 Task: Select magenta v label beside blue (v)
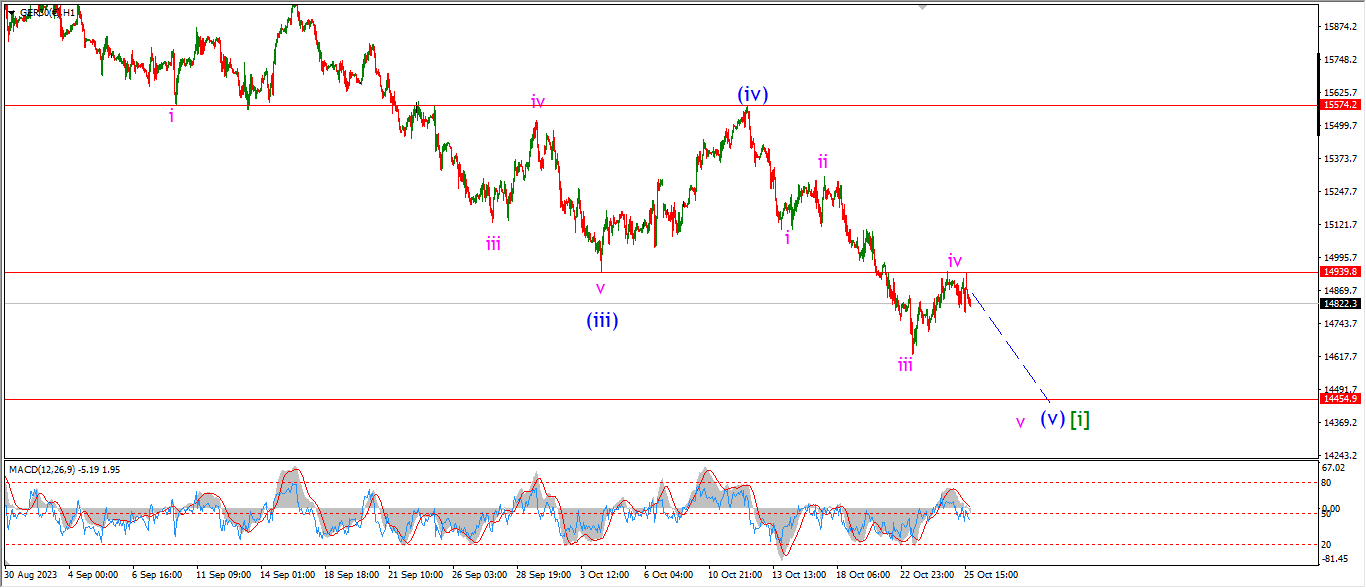click(x=1020, y=422)
